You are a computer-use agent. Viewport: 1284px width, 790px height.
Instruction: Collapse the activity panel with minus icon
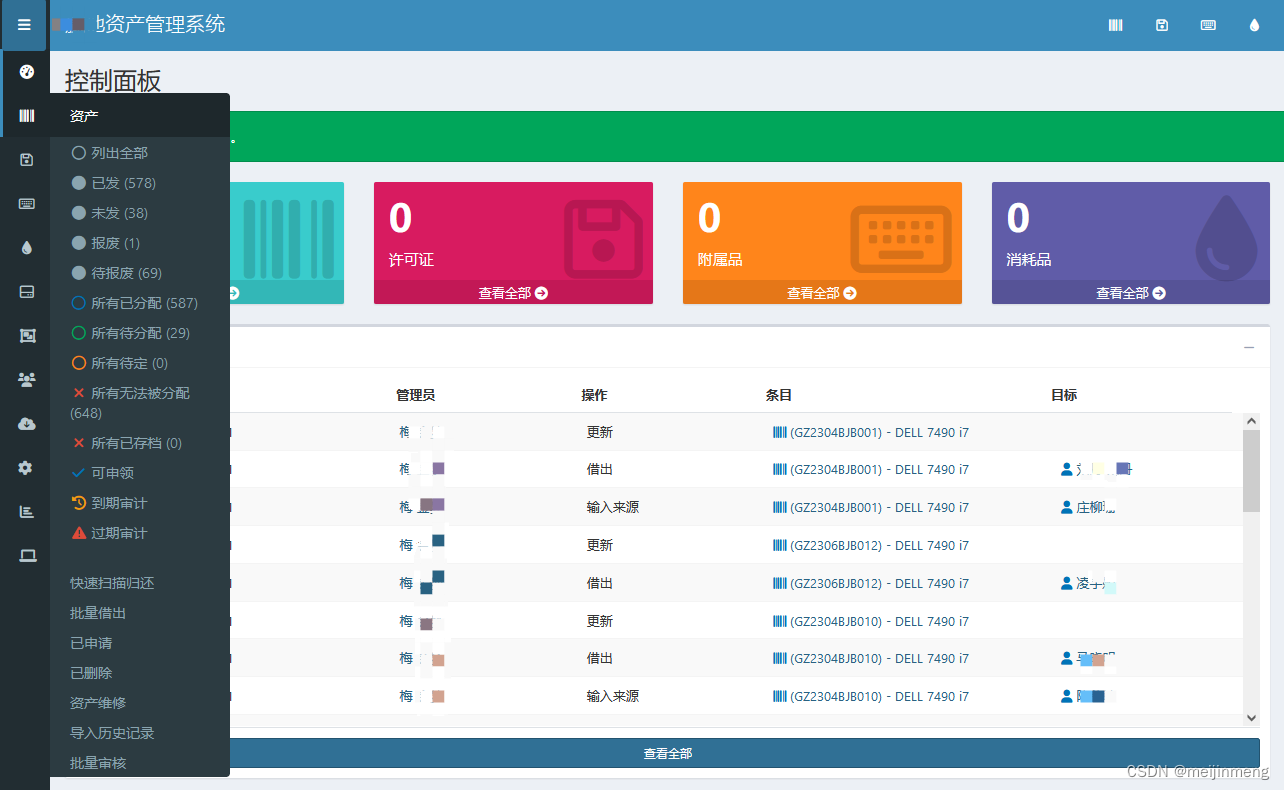1249,348
